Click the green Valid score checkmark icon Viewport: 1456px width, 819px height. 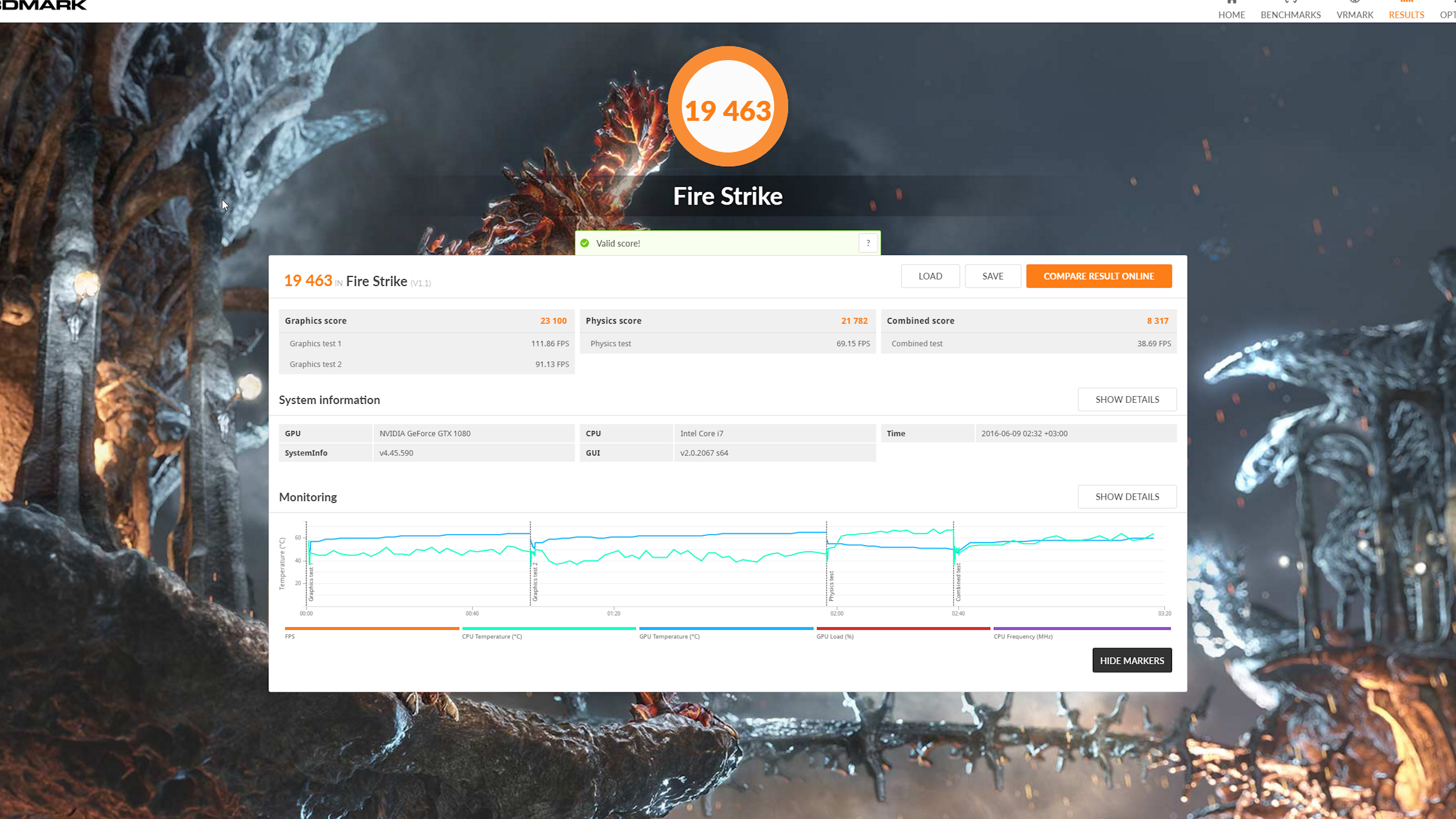click(x=584, y=243)
